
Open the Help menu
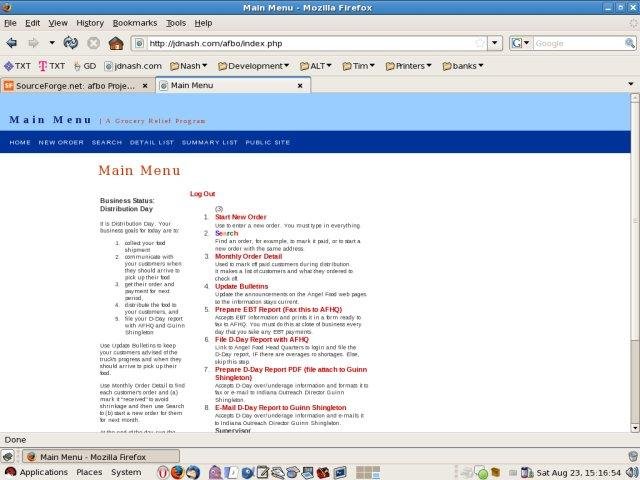tap(203, 23)
